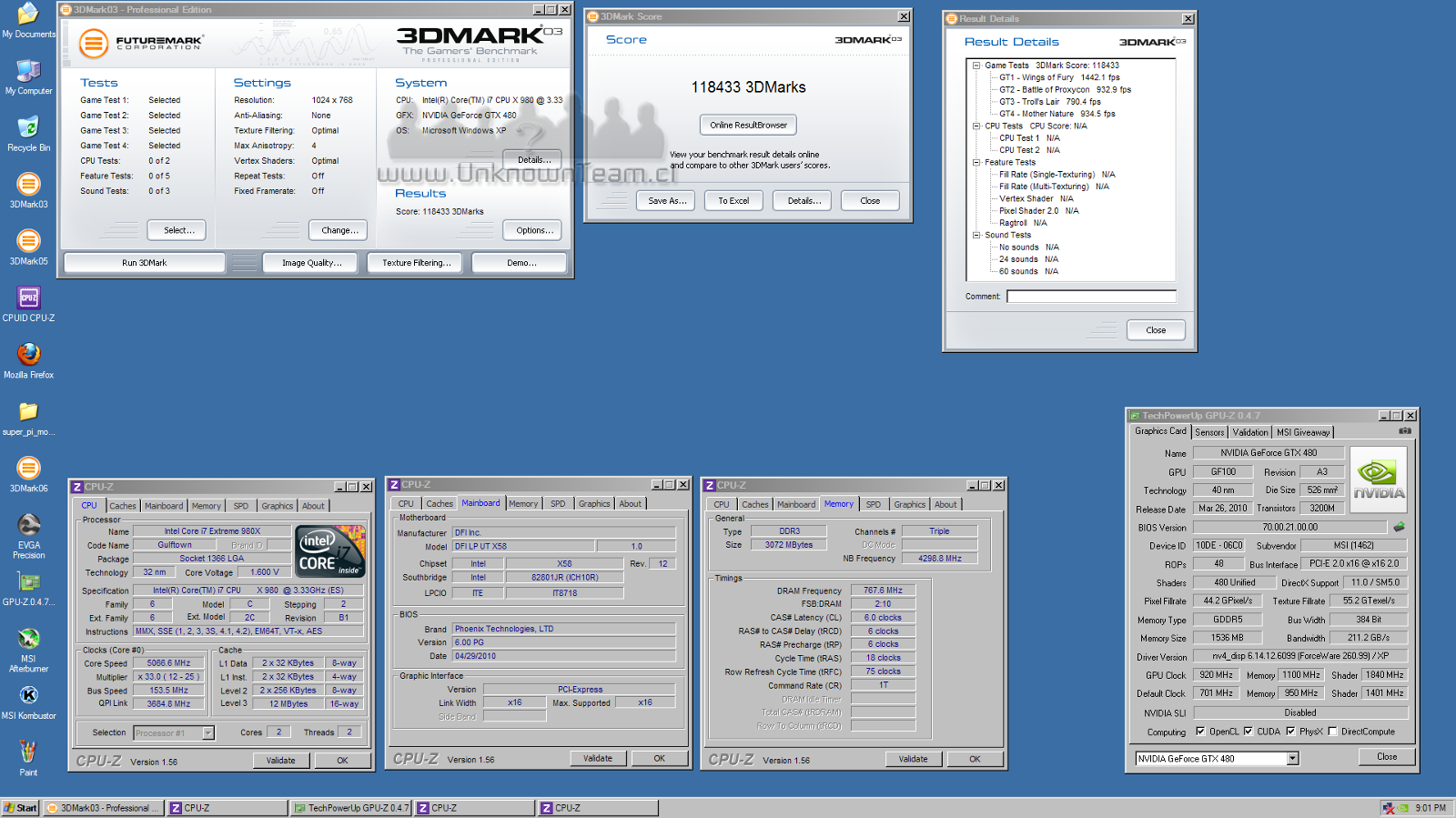Click the CPU-Z taskbar button next to 3DMark03
Screen dimensions: 1456x818
[x=226, y=808]
